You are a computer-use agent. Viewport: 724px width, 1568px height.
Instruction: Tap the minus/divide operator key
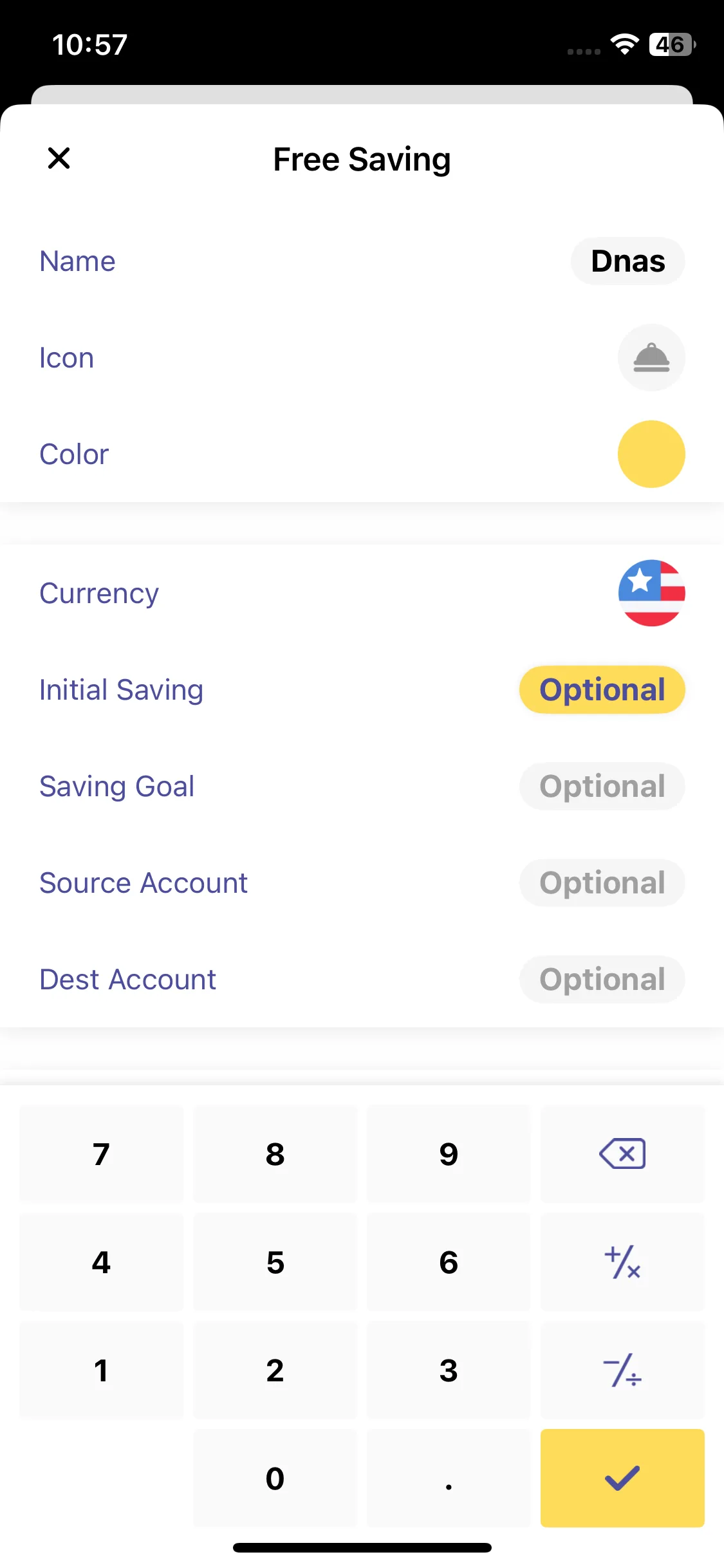click(x=622, y=1370)
